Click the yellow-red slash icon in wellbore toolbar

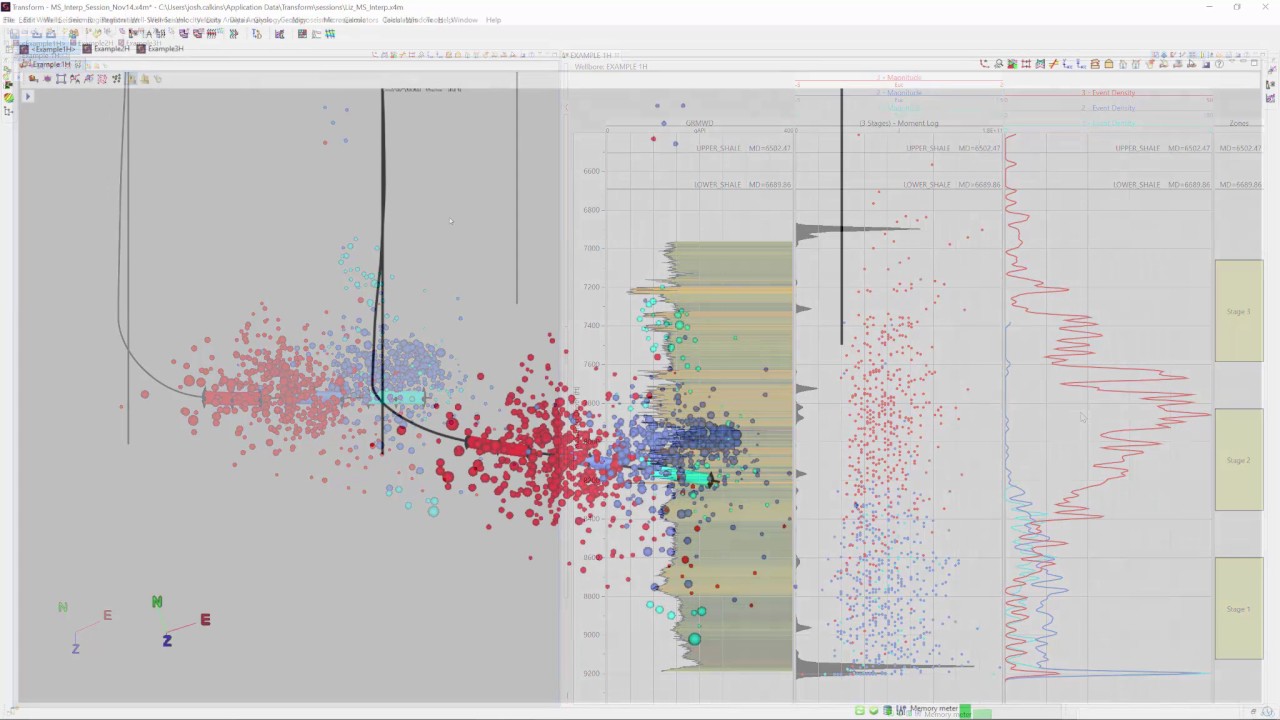coord(1054,64)
